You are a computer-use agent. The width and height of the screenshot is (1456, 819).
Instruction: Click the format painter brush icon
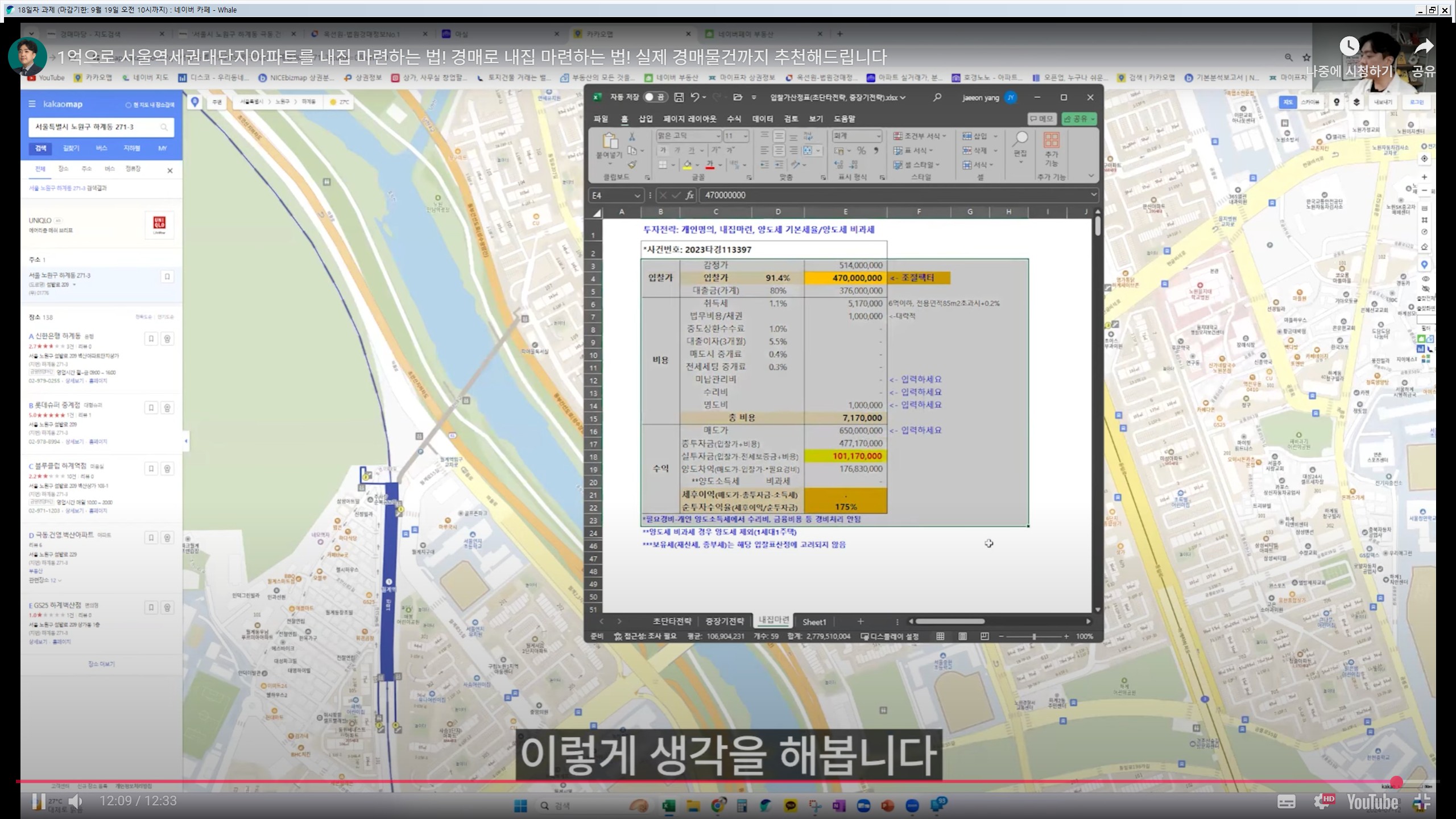632,164
